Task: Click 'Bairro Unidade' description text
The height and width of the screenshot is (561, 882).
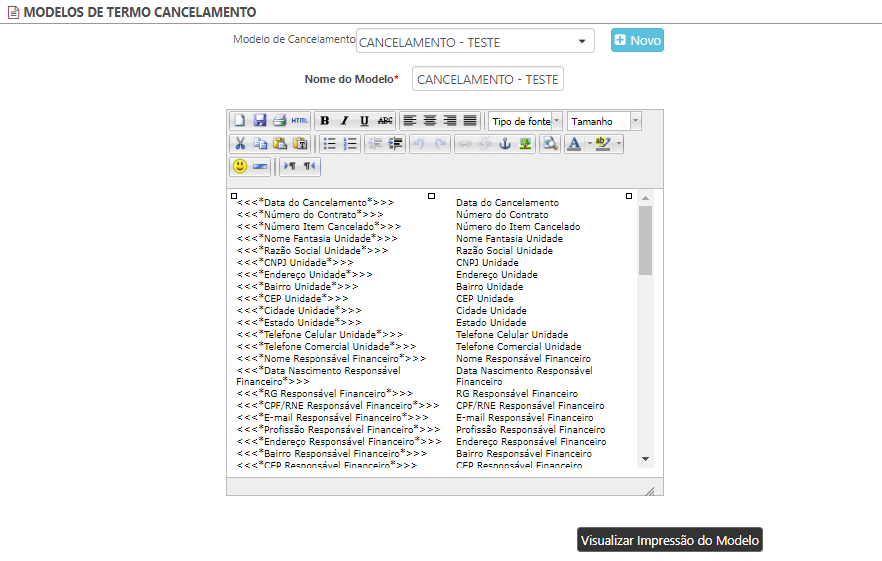Action: [489, 286]
